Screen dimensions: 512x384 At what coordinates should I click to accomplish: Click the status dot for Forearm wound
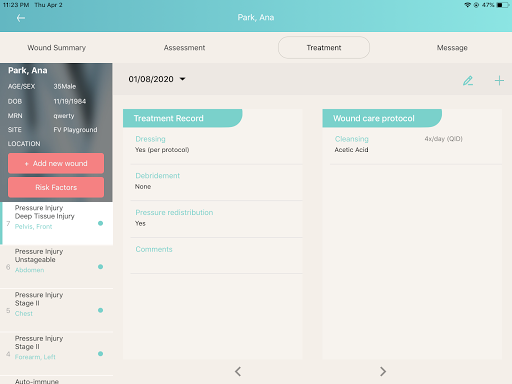pos(100,354)
